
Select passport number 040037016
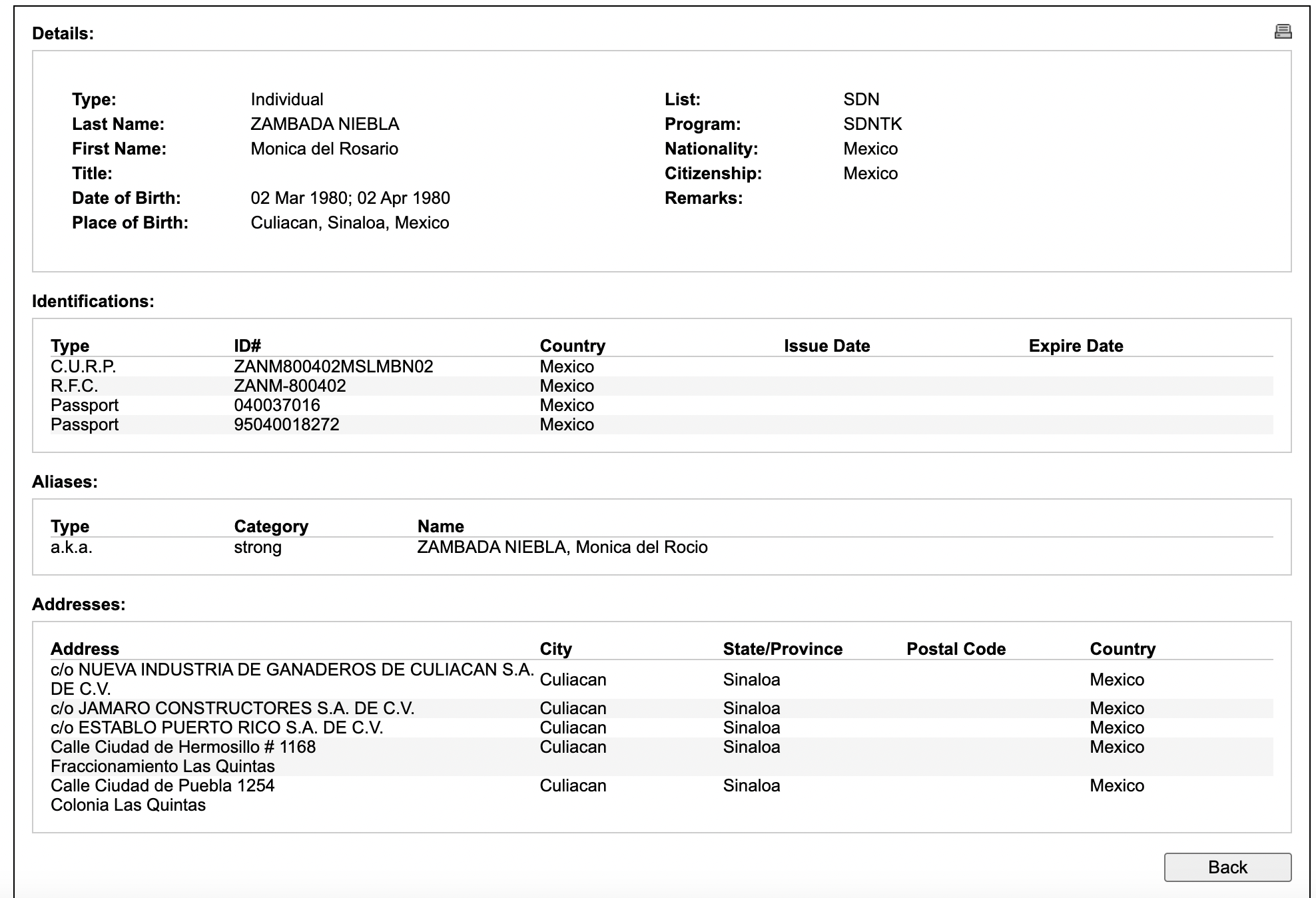click(x=276, y=405)
